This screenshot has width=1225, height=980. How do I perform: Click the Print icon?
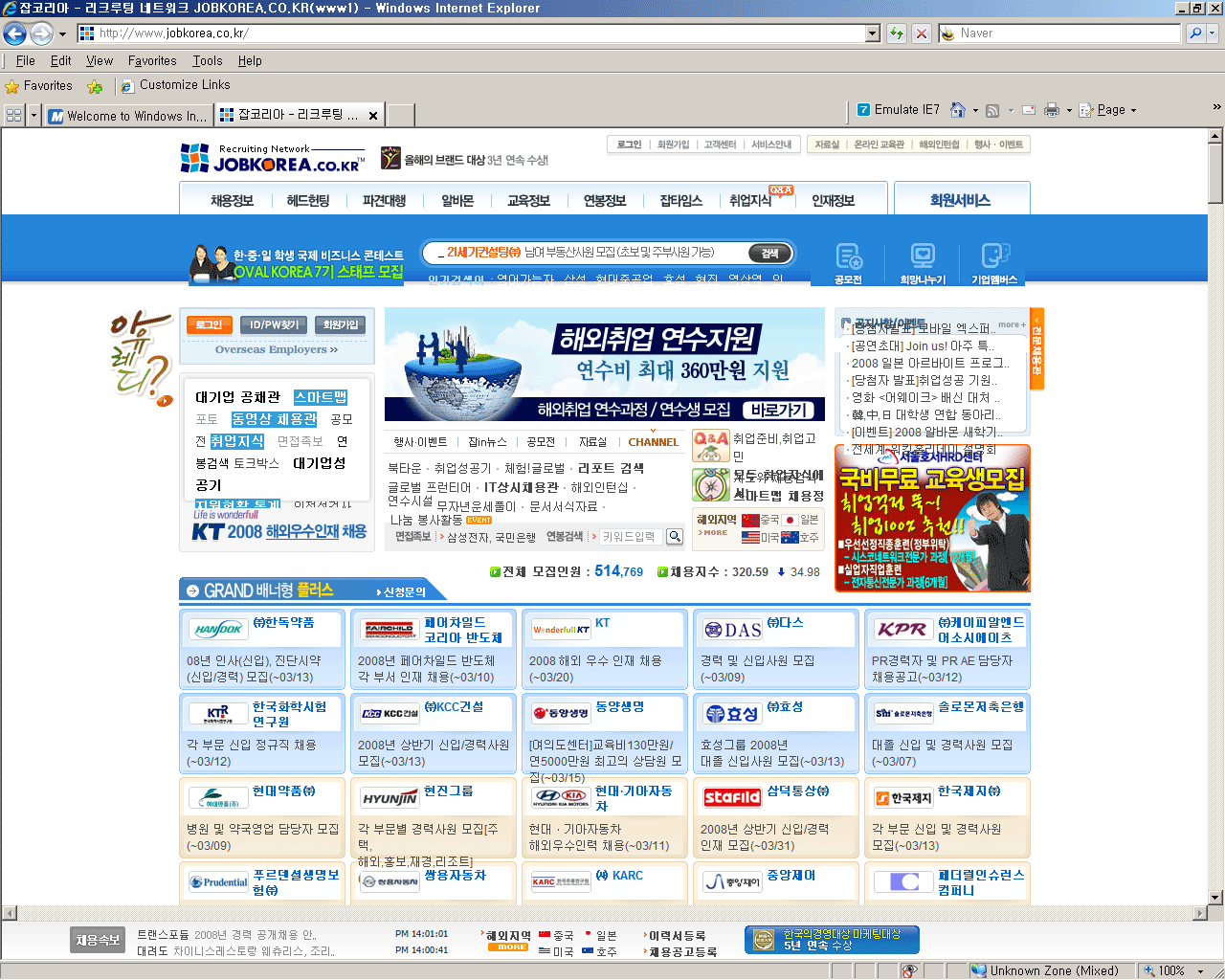coord(1052,110)
